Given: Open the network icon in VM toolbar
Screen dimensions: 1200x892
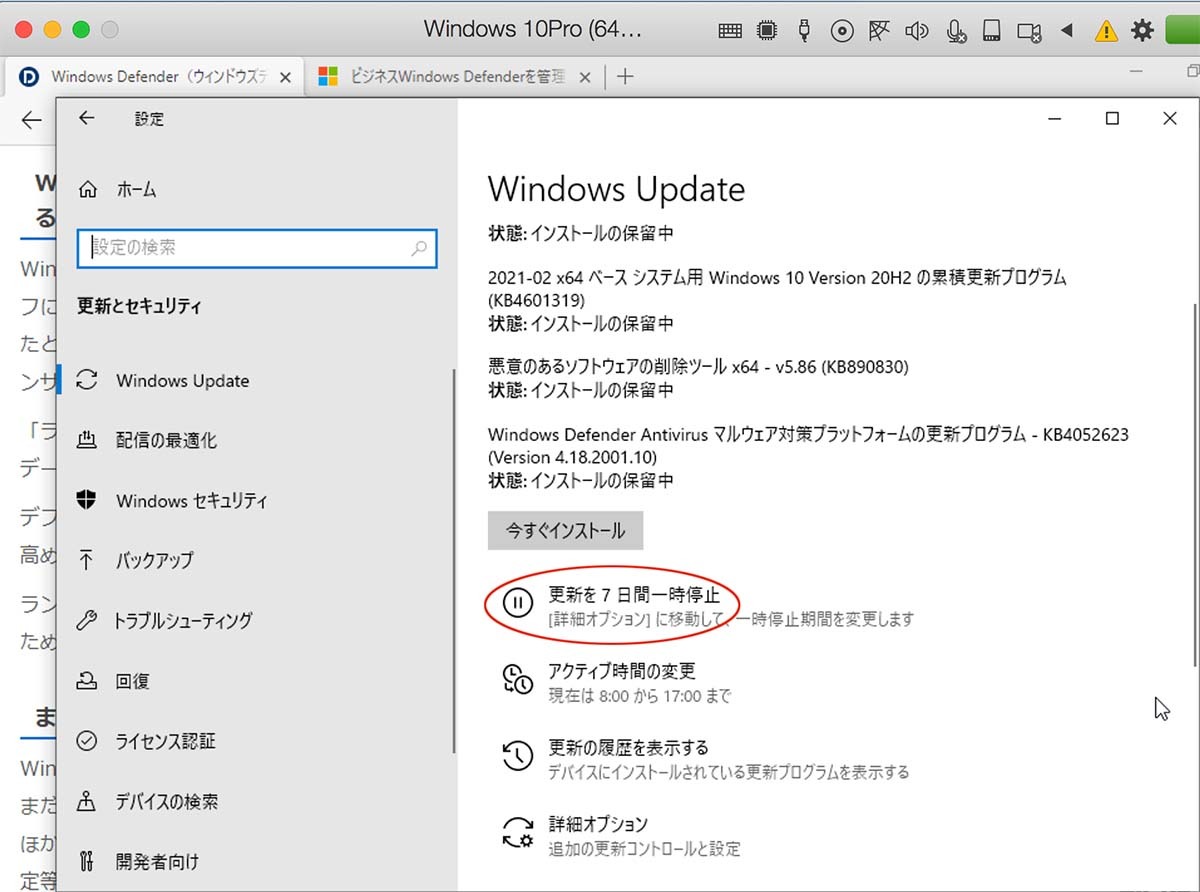Looking at the screenshot, I should click(x=879, y=31).
